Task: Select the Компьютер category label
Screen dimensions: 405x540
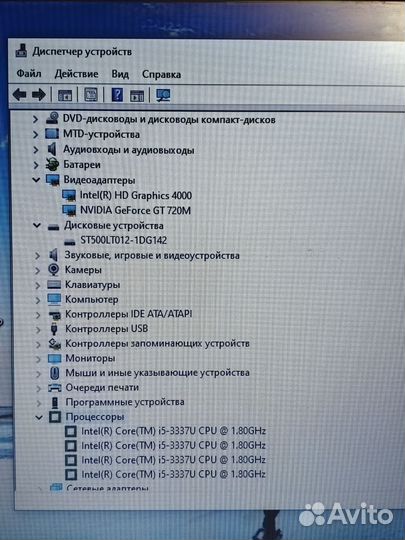Action: 92,300
